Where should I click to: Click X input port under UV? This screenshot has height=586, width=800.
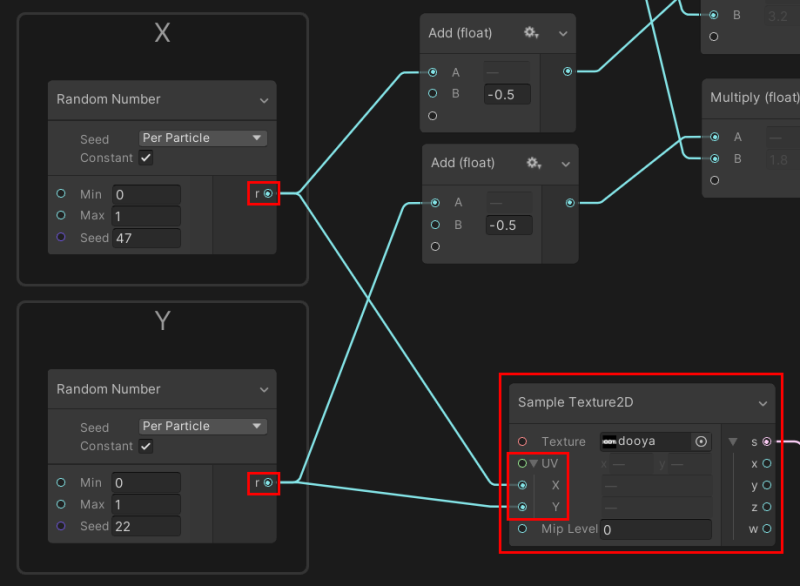point(522,485)
